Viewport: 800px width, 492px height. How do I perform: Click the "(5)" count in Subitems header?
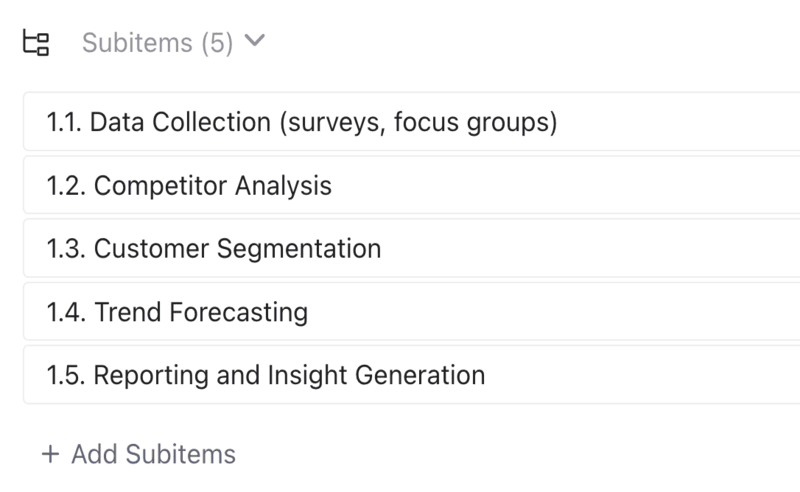click(x=216, y=43)
